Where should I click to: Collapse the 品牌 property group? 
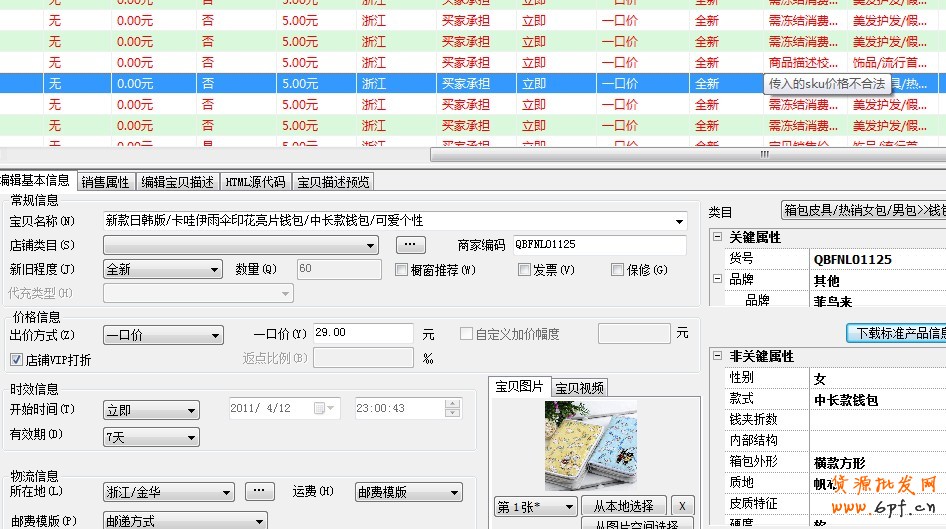click(717, 281)
